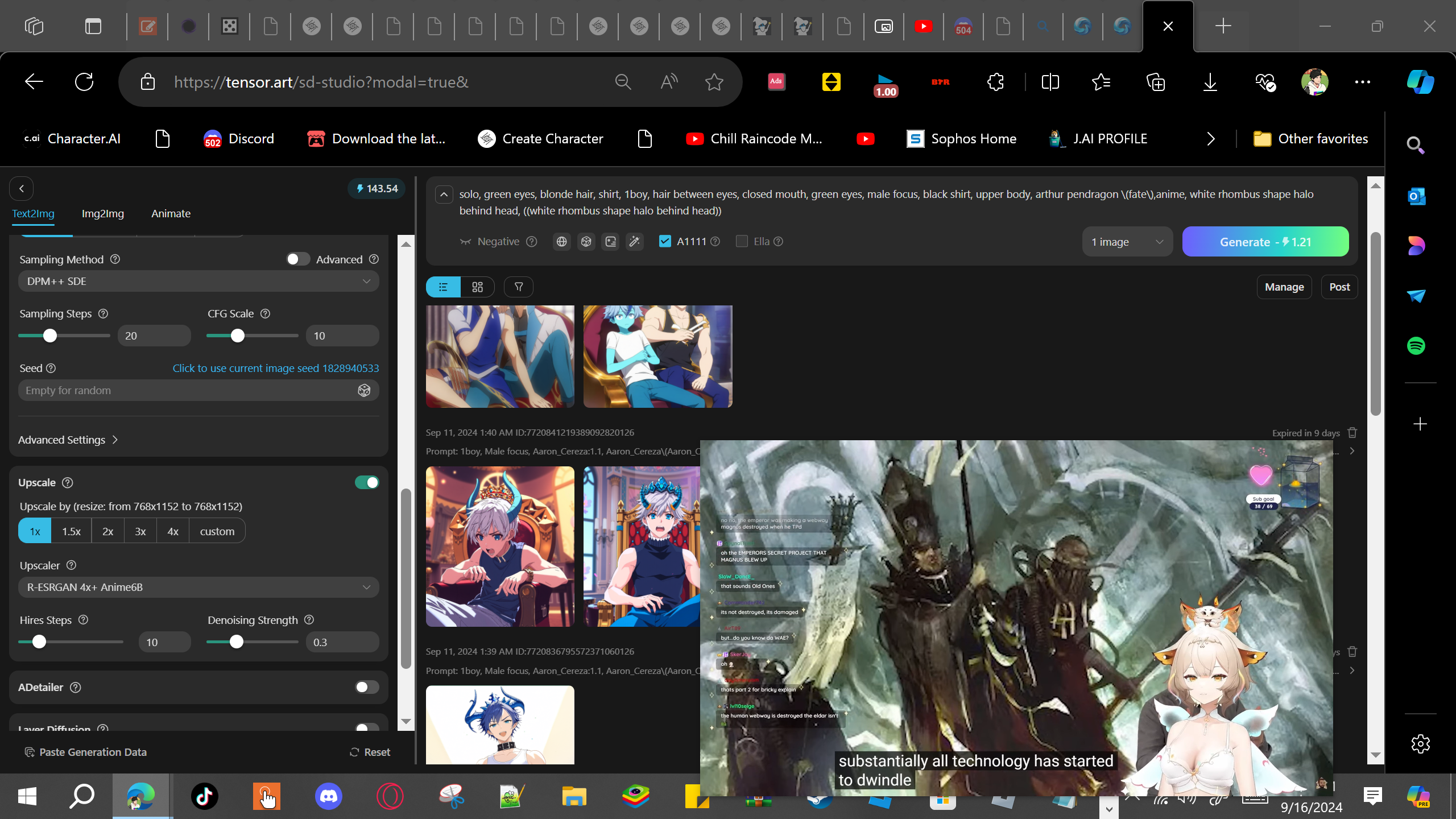Viewport: 1456px width, 819px height.
Task: Open Spotify in Edge sidebar
Action: click(x=1416, y=346)
